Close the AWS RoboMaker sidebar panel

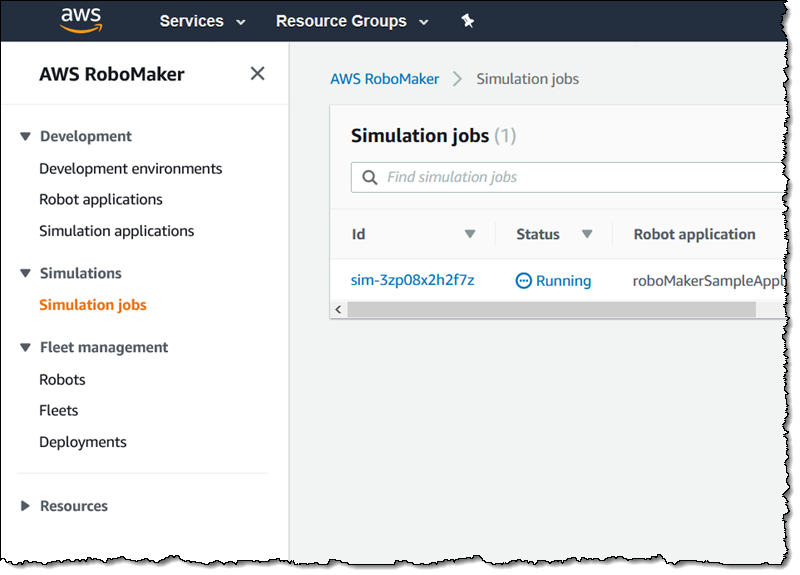click(257, 73)
